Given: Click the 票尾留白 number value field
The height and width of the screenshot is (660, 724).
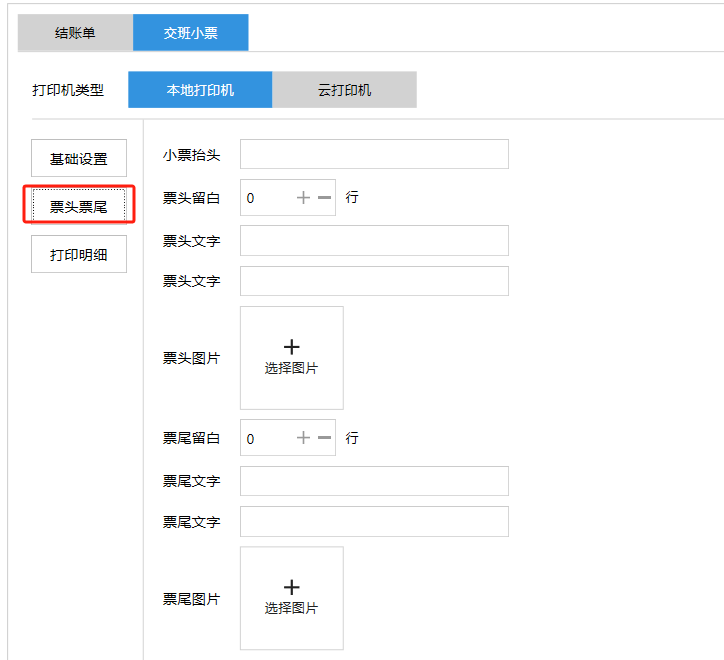Looking at the screenshot, I should tap(265, 438).
